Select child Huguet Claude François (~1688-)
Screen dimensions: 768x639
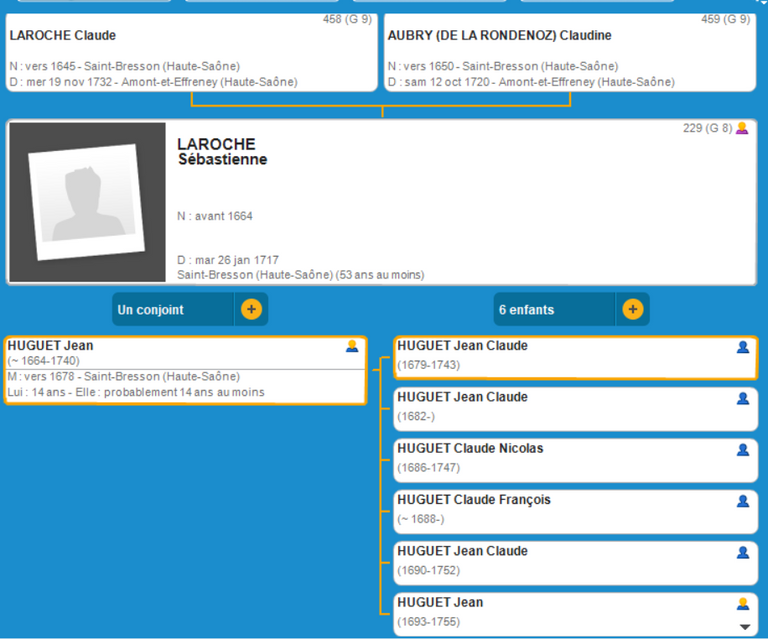click(474, 500)
